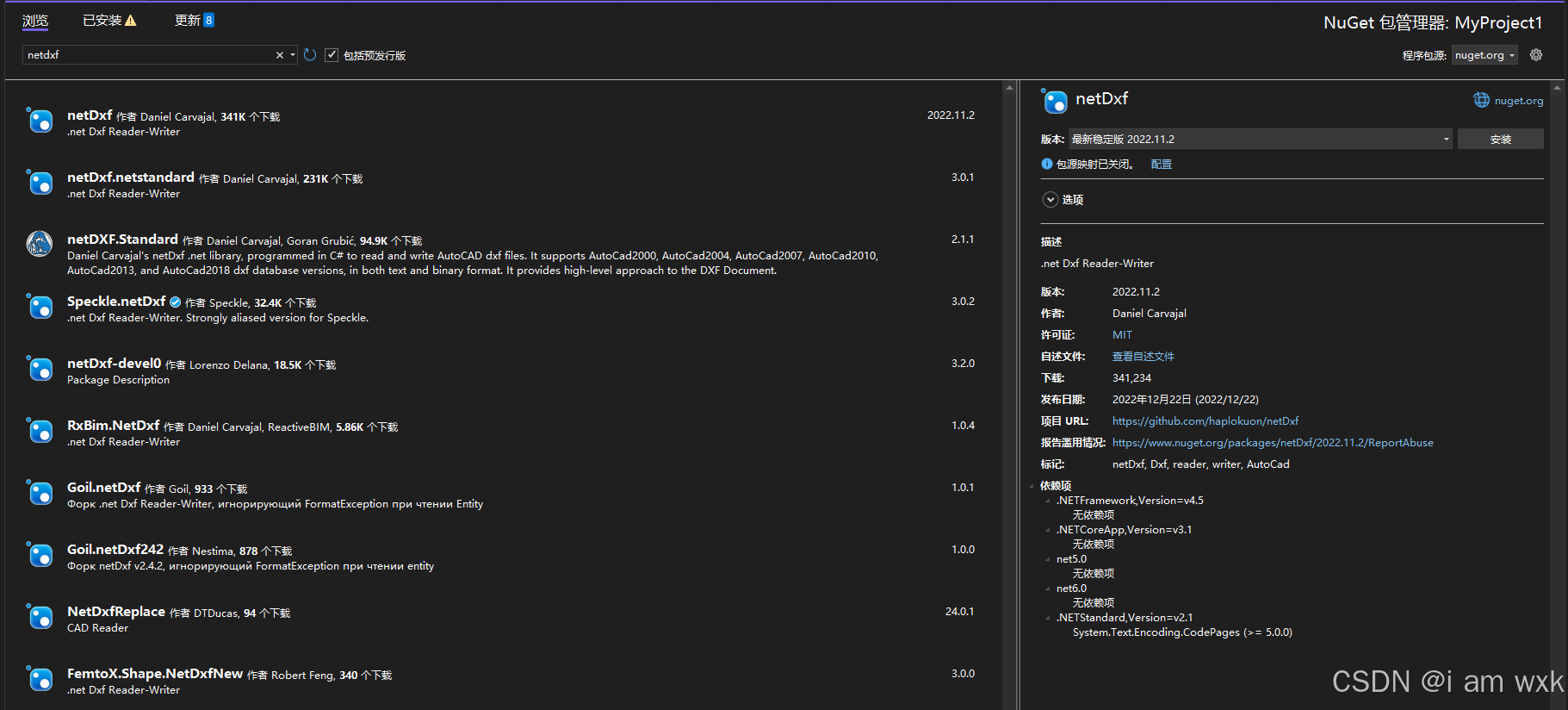1568x710 pixels.
Task: Click the verified badge next to Speckle.netDxf
Action: tap(176, 302)
